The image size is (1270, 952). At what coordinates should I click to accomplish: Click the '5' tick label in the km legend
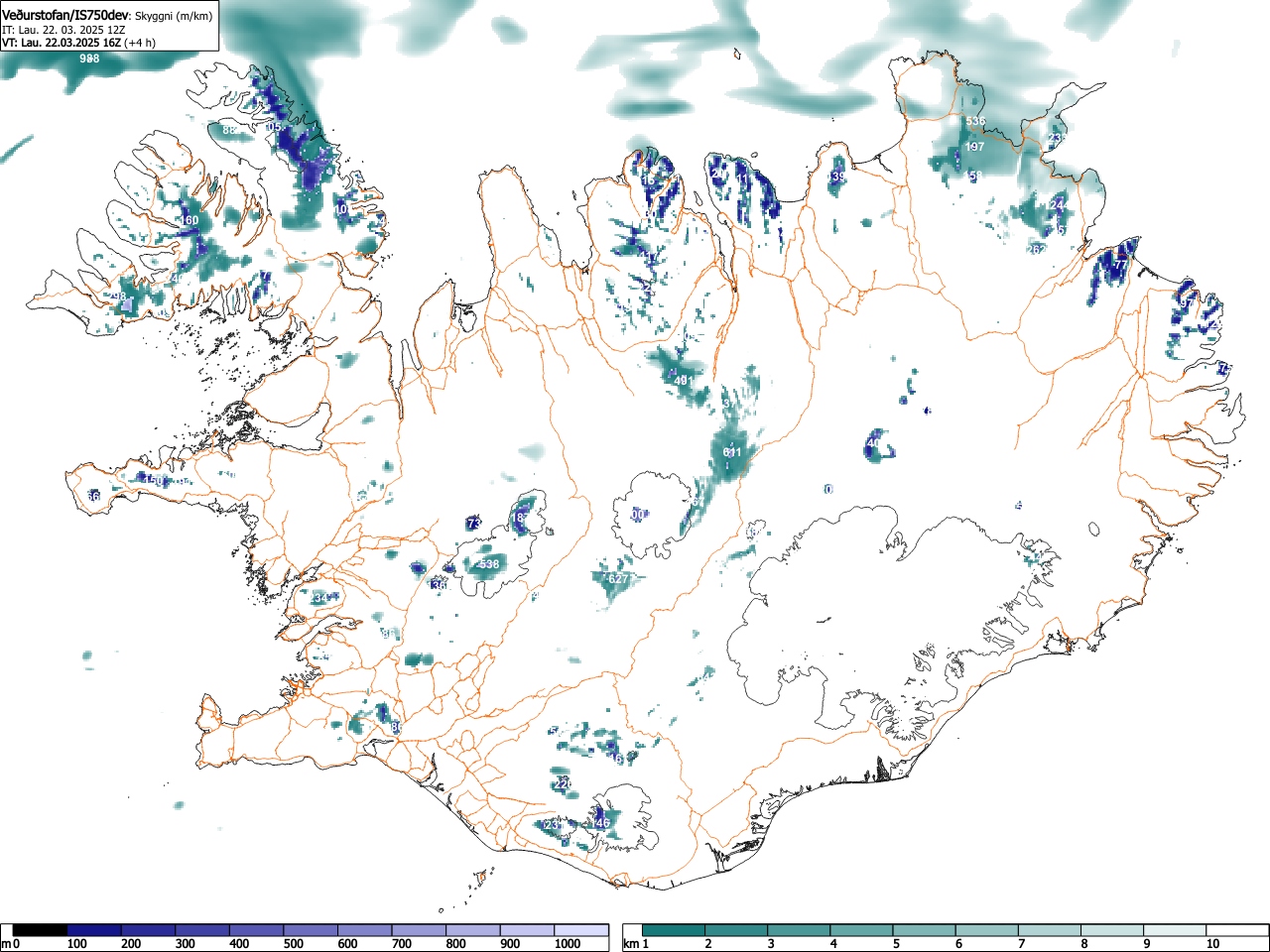click(x=896, y=944)
